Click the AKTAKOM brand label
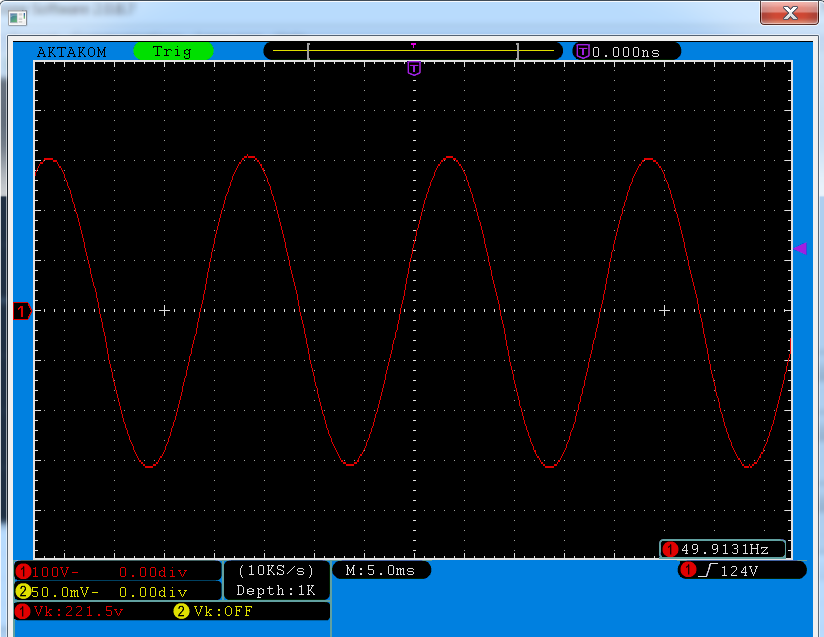The width and height of the screenshot is (824, 637). pyautogui.click(x=71, y=52)
